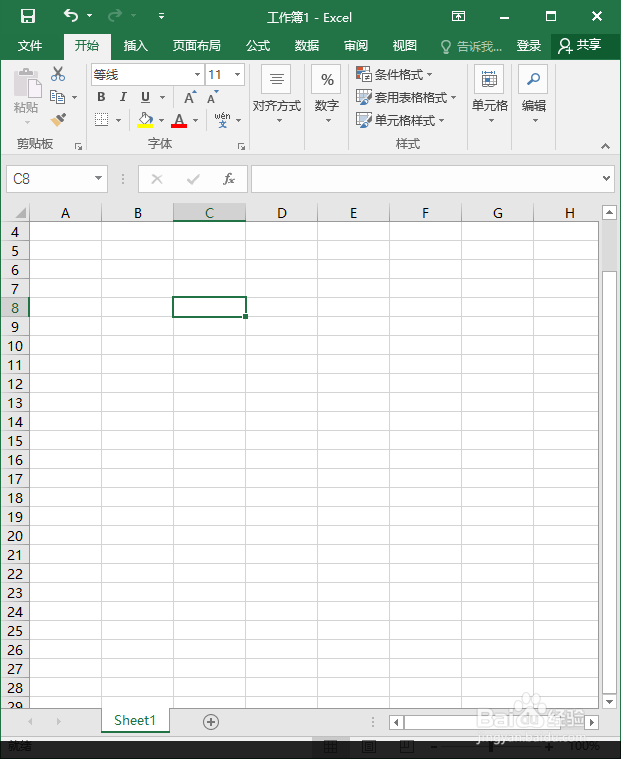Click the 告诉我 search lightbulb
The height and width of the screenshot is (759, 621).
tap(446, 47)
